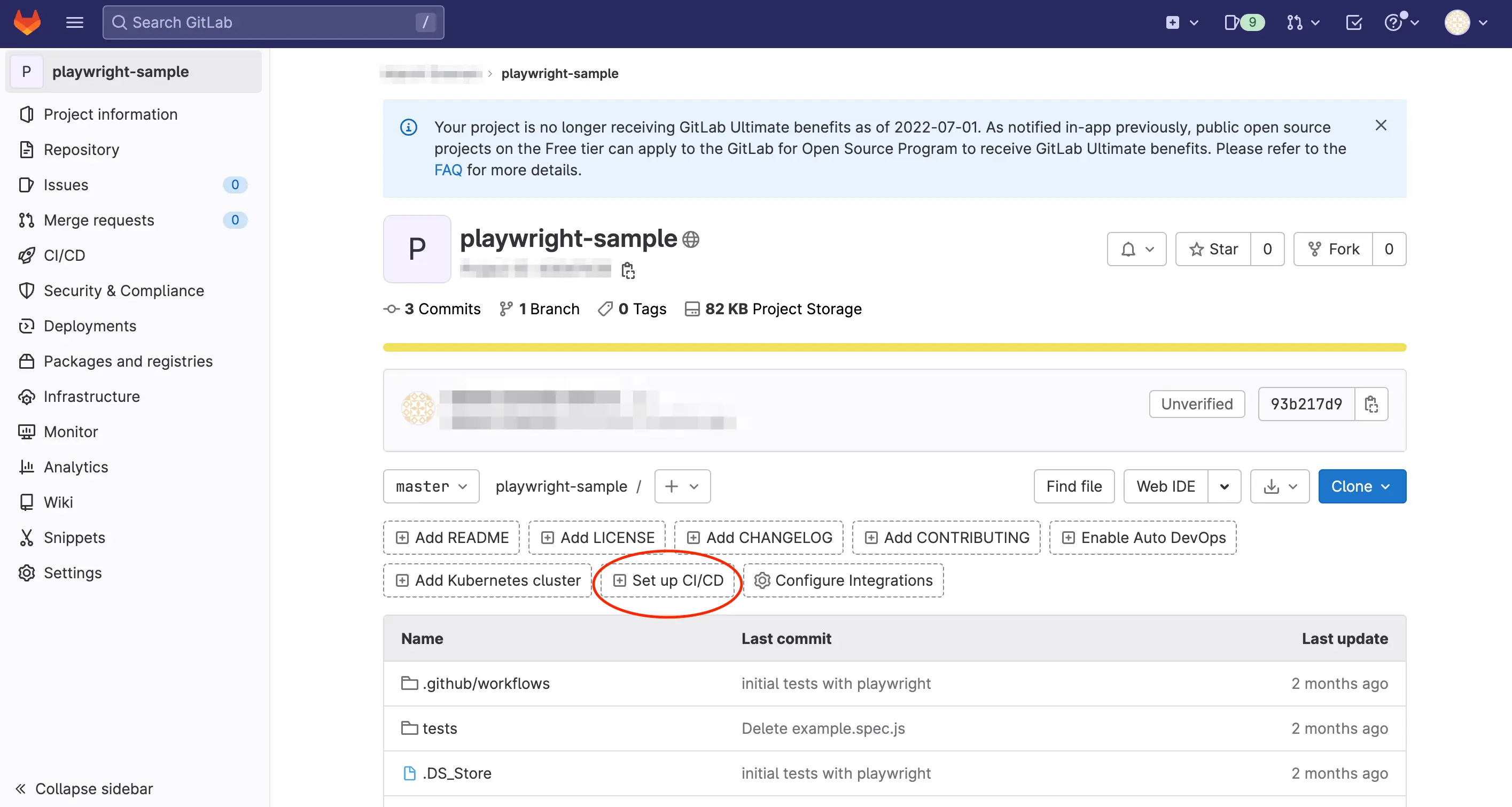
Task: Expand the master branch selector
Action: coord(431,486)
